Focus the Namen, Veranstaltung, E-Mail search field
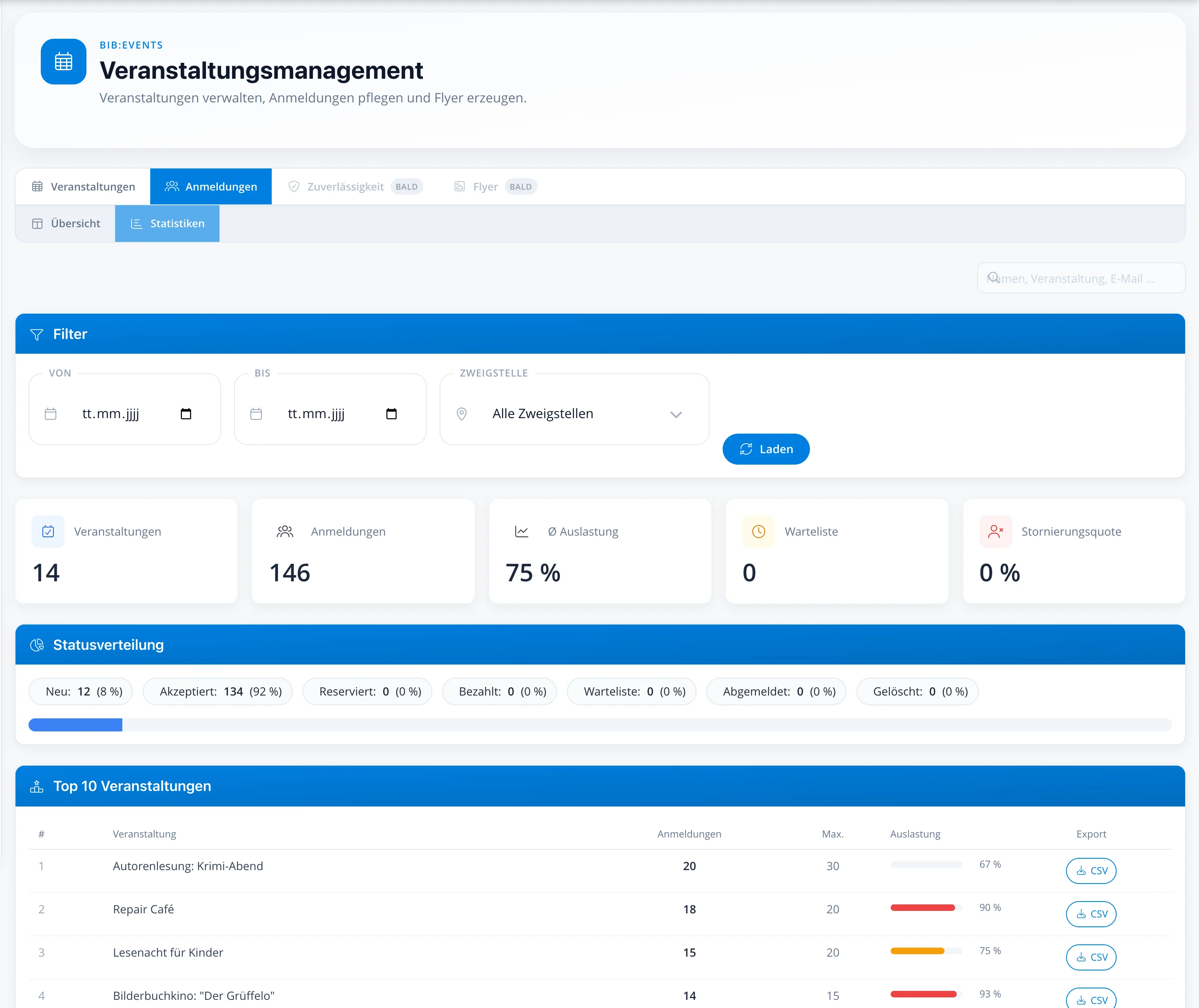 click(1081, 278)
